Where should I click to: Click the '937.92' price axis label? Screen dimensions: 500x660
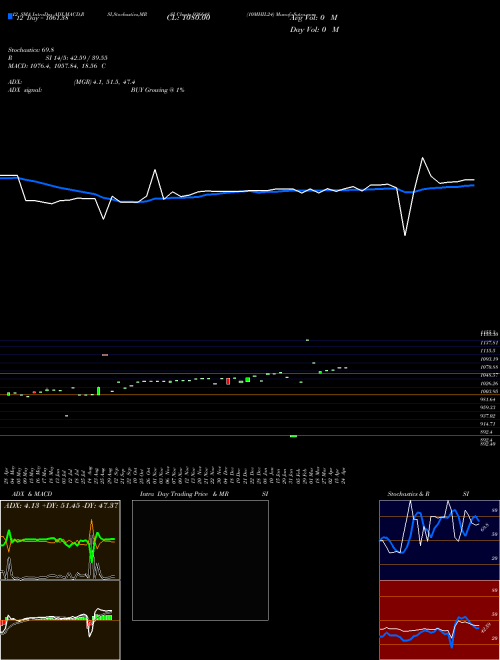point(489,415)
